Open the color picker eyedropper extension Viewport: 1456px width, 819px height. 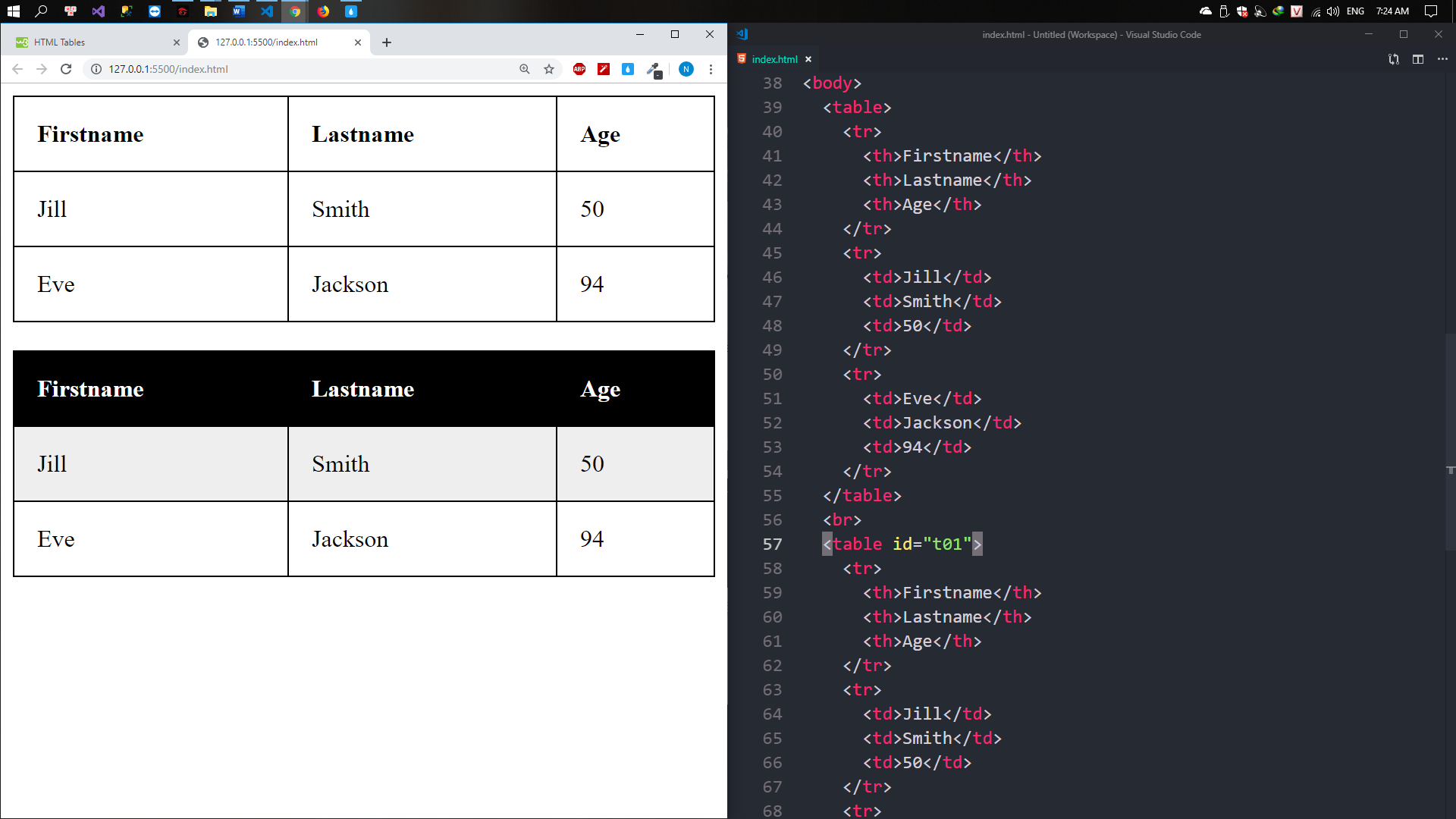pos(653,69)
